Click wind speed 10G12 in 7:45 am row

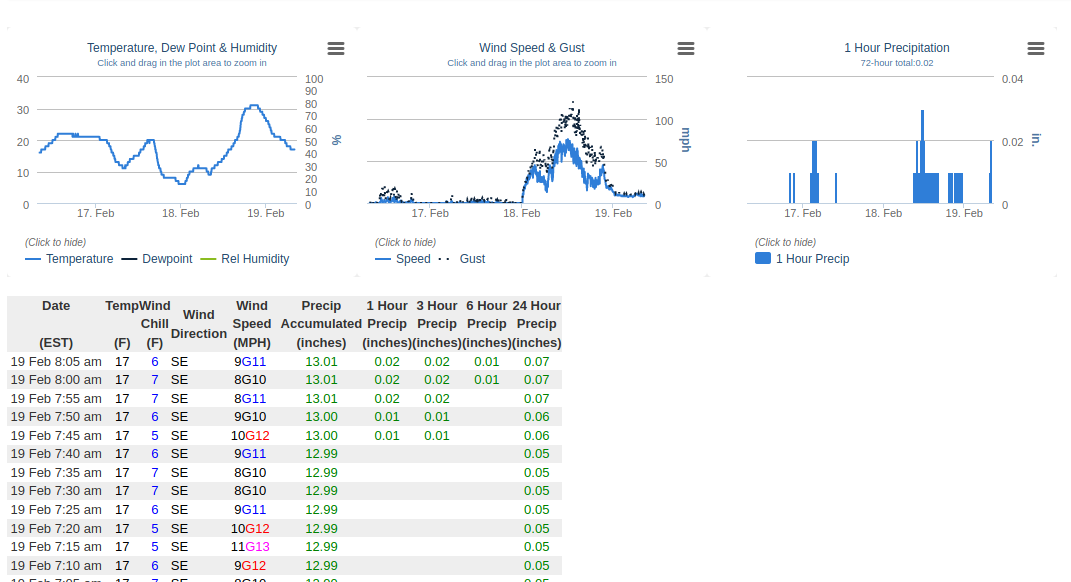click(x=250, y=436)
